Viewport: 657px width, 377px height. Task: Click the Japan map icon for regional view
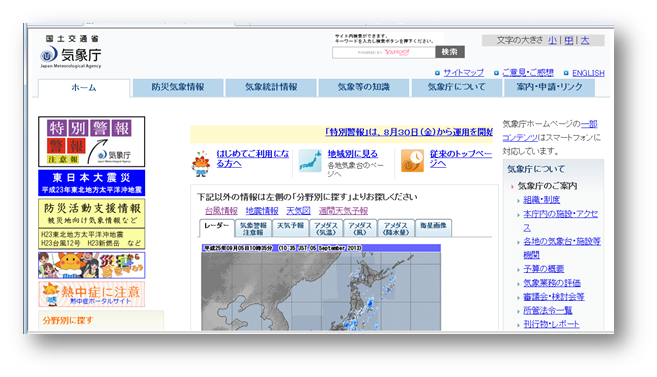pos(310,161)
